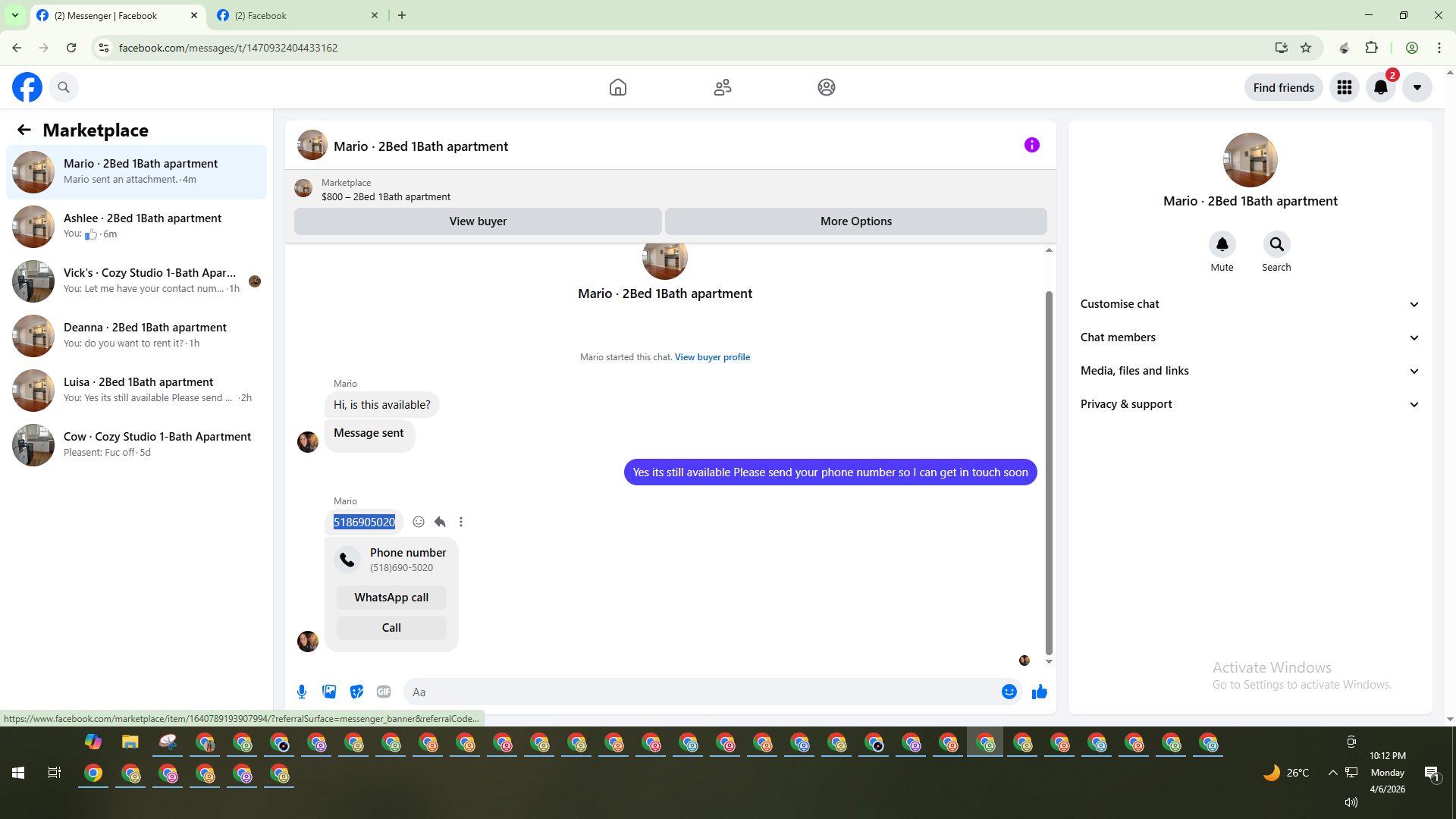Open Ashlee 2Bed 1Bath apartment conversation

tap(136, 227)
